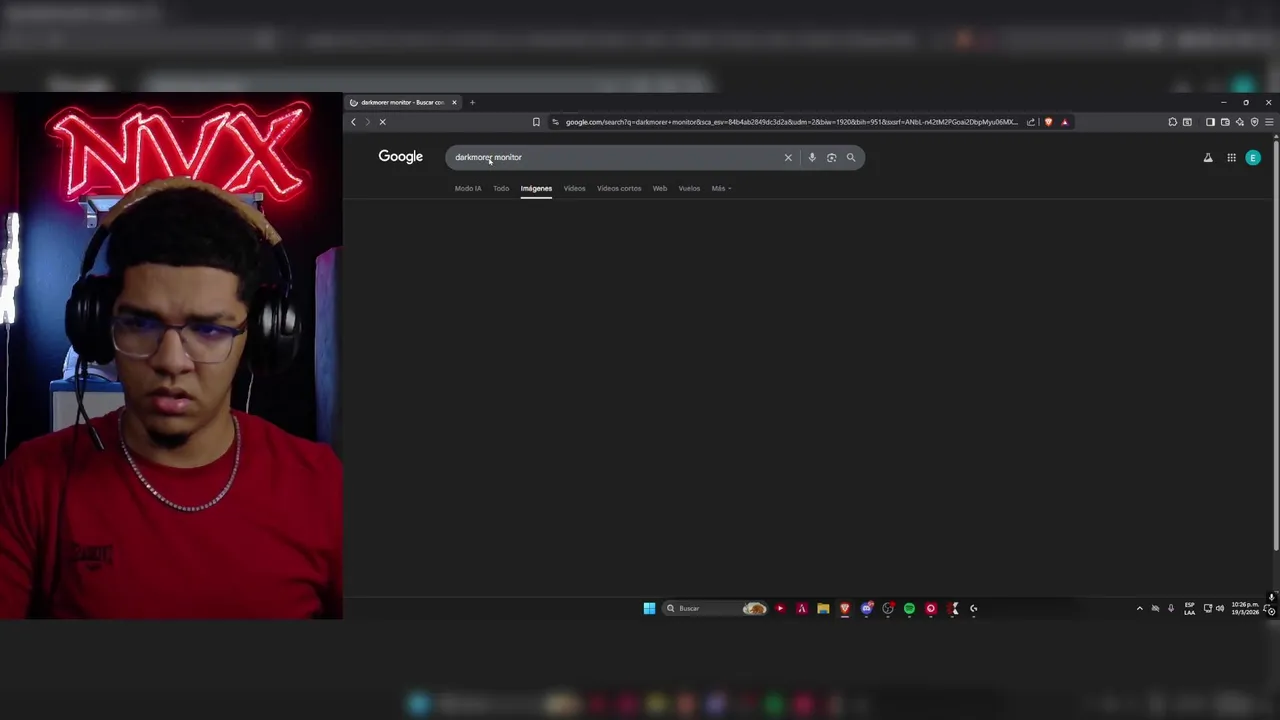Open the red play-button app in taskbar
This screenshot has width=1280, height=720.
pos(780,608)
